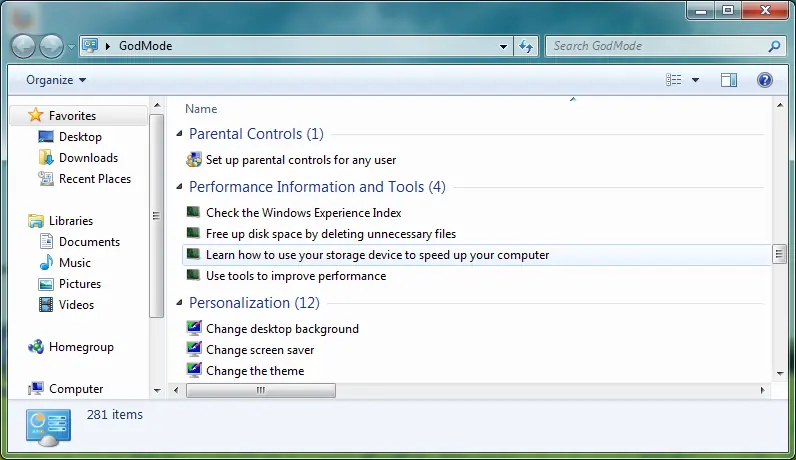Click the Homegroup icon
Viewport: 796px width, 460px height.
36,347
